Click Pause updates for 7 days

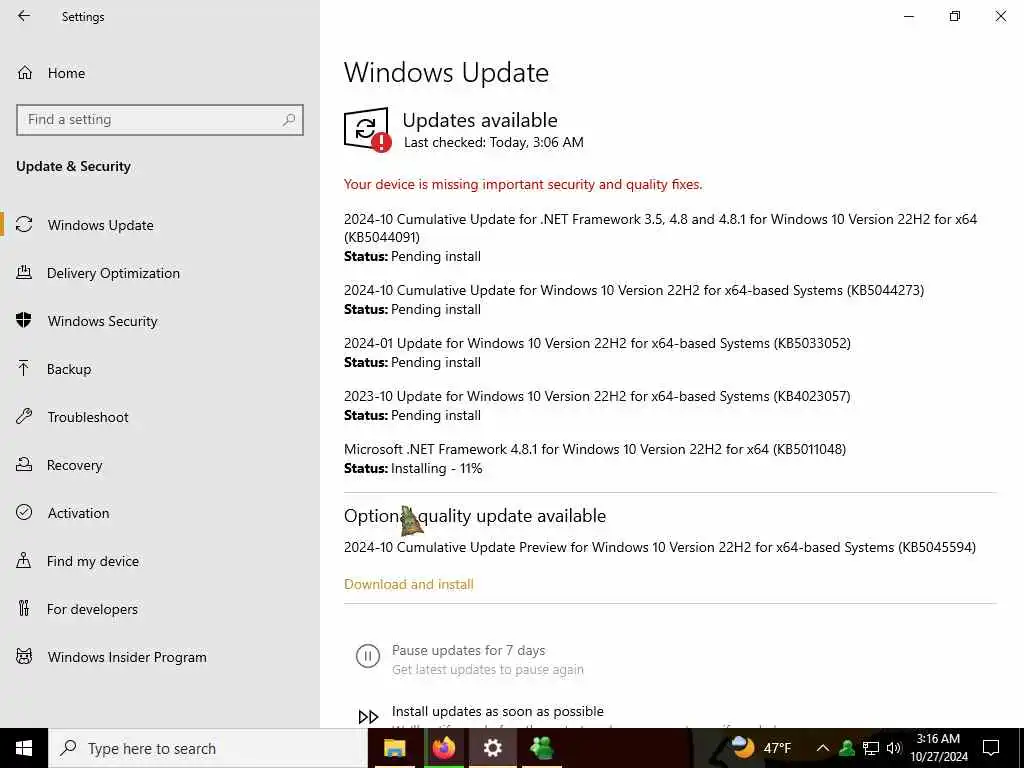(468, 650)
